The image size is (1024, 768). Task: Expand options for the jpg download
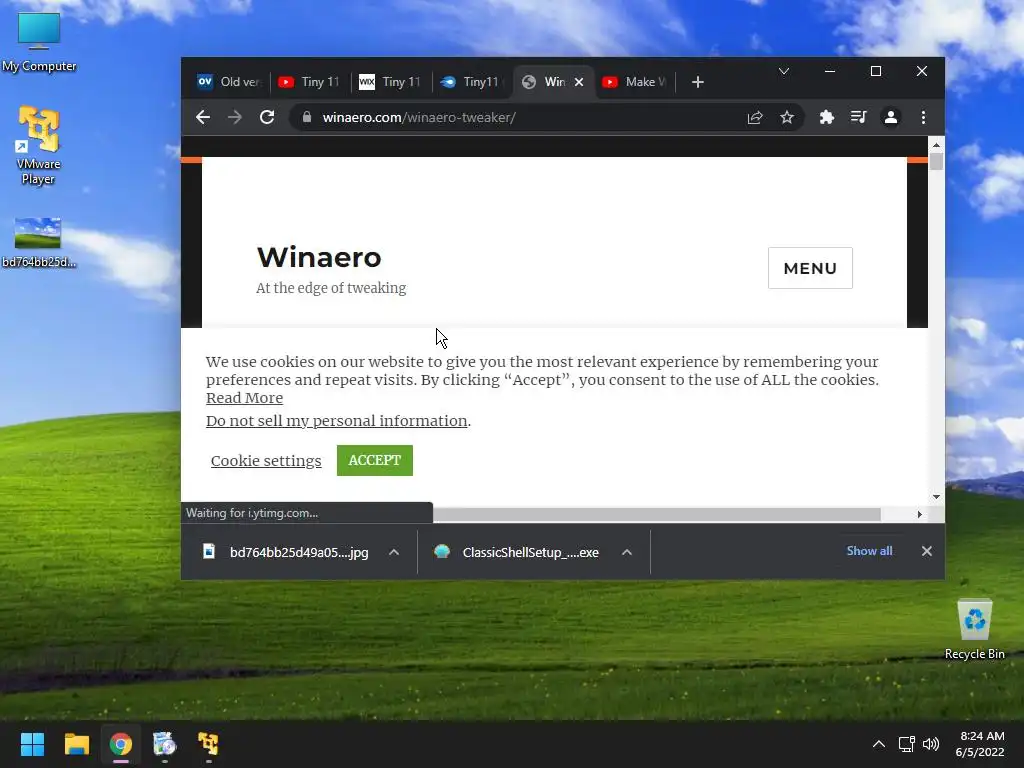[x=394, y=552]
